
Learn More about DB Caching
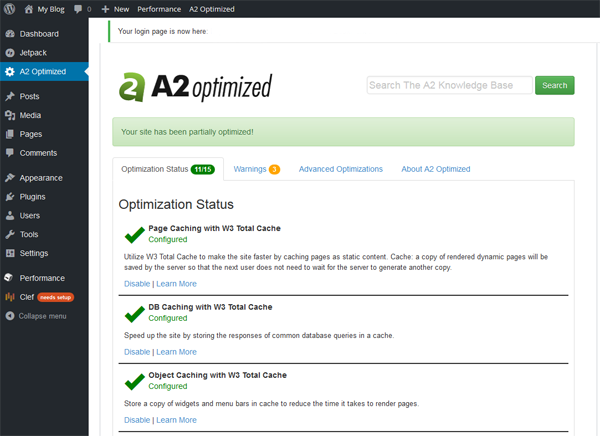(176, 352)
